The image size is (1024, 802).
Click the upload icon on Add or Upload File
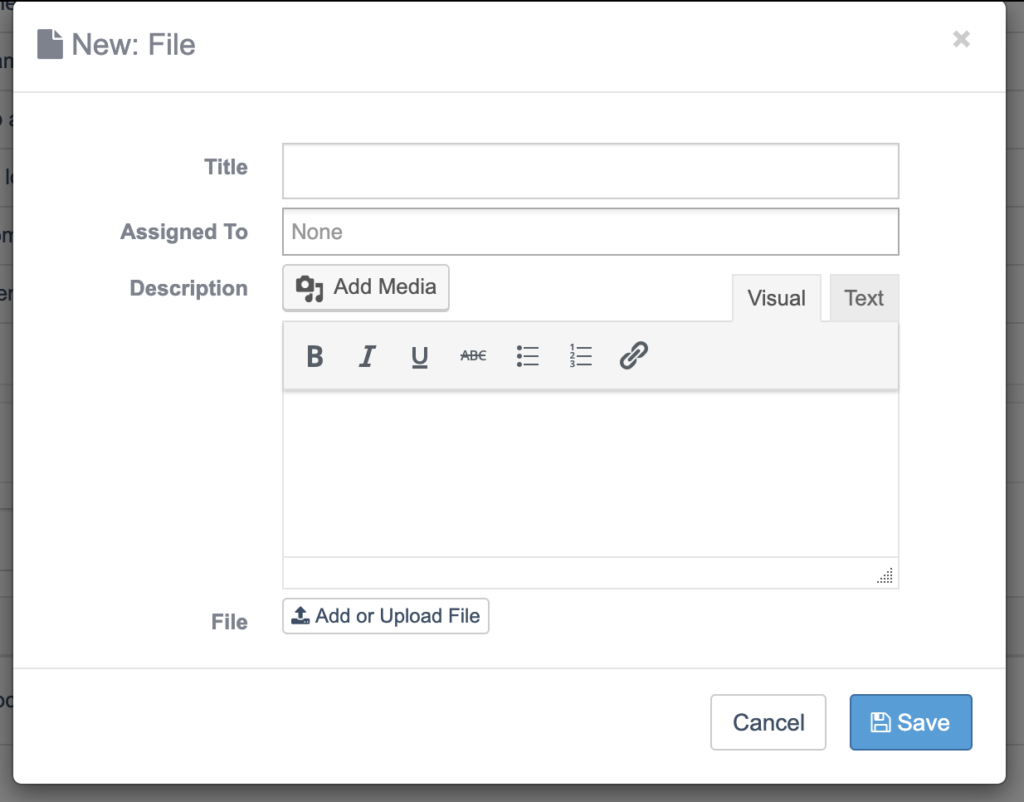coord(302,616)
